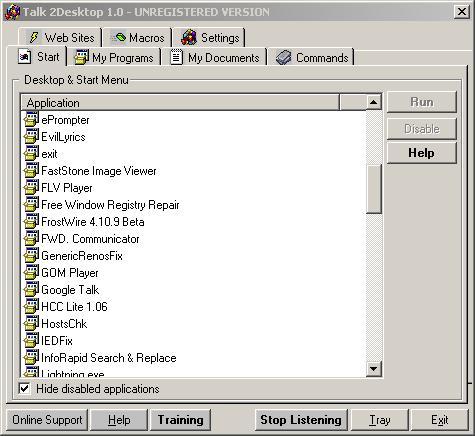The height and width of the screenshot is (436, 475).
Task: Click the GenericRenosFix row icon
Action: tap(31, 255)
